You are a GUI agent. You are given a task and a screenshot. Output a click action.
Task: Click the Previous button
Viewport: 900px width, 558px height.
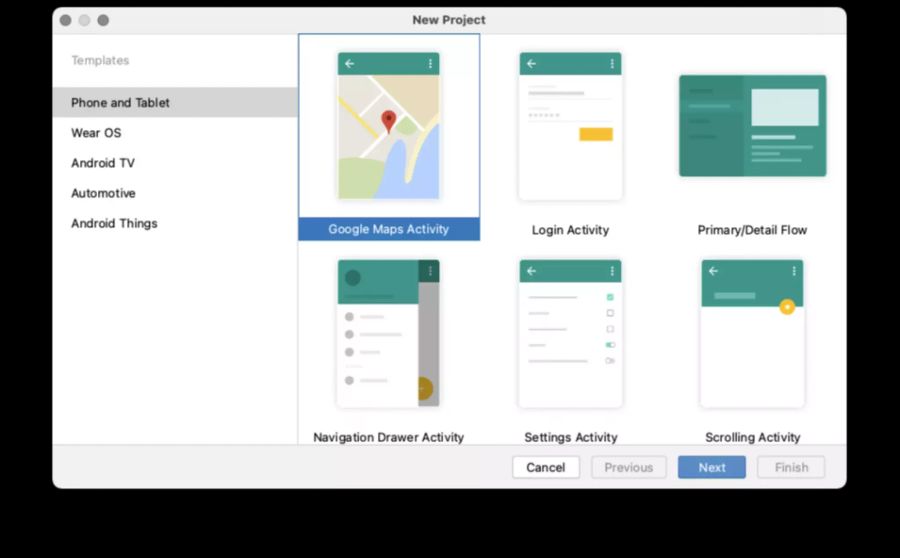click(x=629, y=467)
